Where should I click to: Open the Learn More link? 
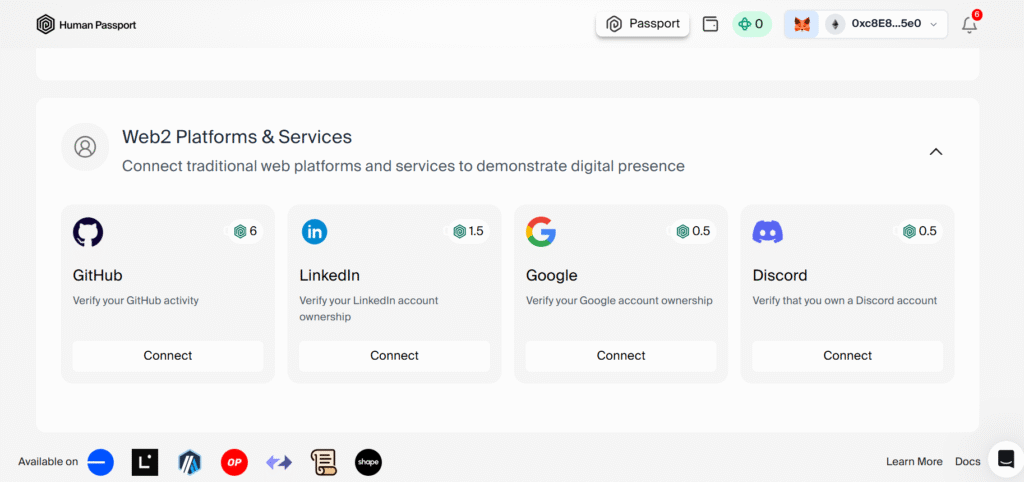pyautogui.click(x=914, y=462)
